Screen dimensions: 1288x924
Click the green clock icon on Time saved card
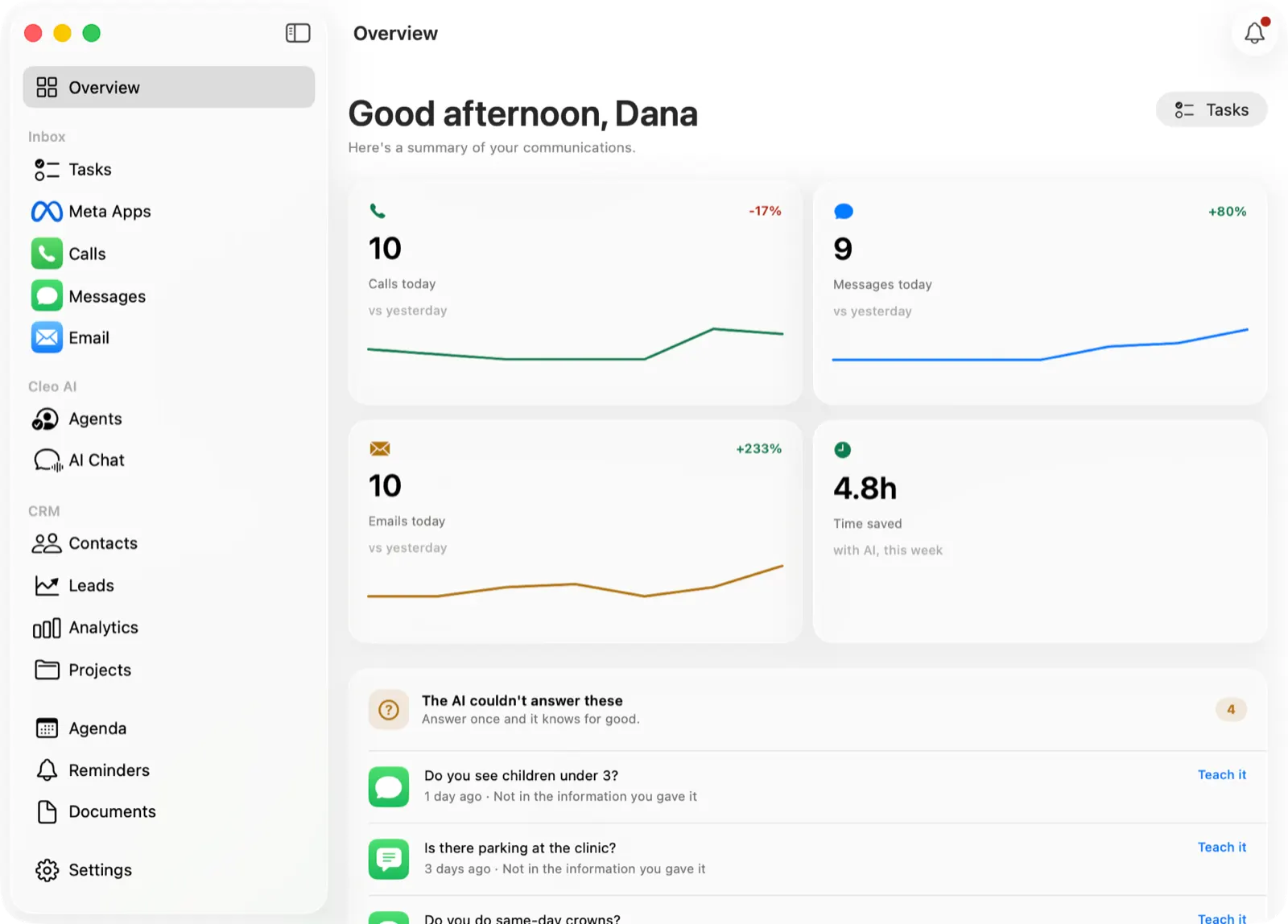pos(843,450)
